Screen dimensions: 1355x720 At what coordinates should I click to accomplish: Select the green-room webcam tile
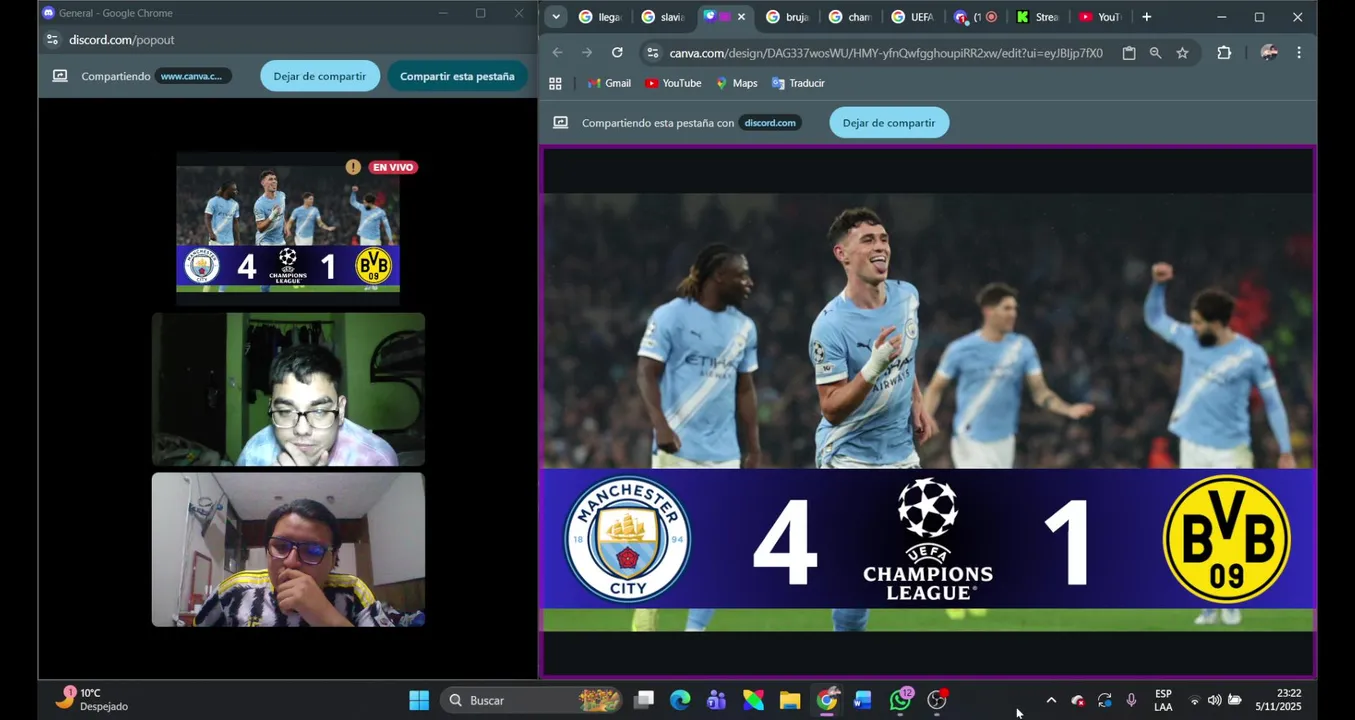tap(288, 389)
